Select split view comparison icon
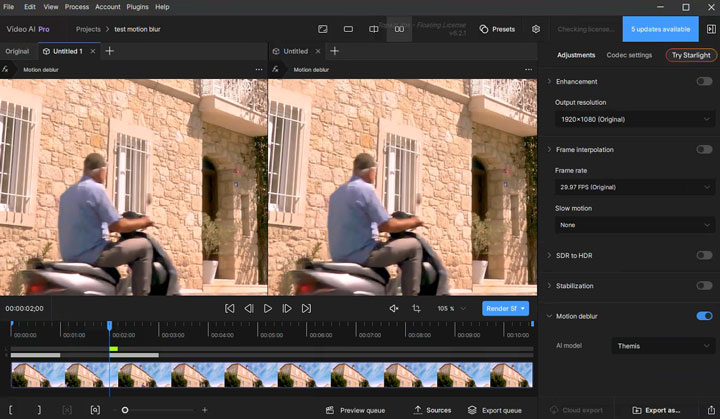Screen dimensions: 720x419 pos(374,29)
